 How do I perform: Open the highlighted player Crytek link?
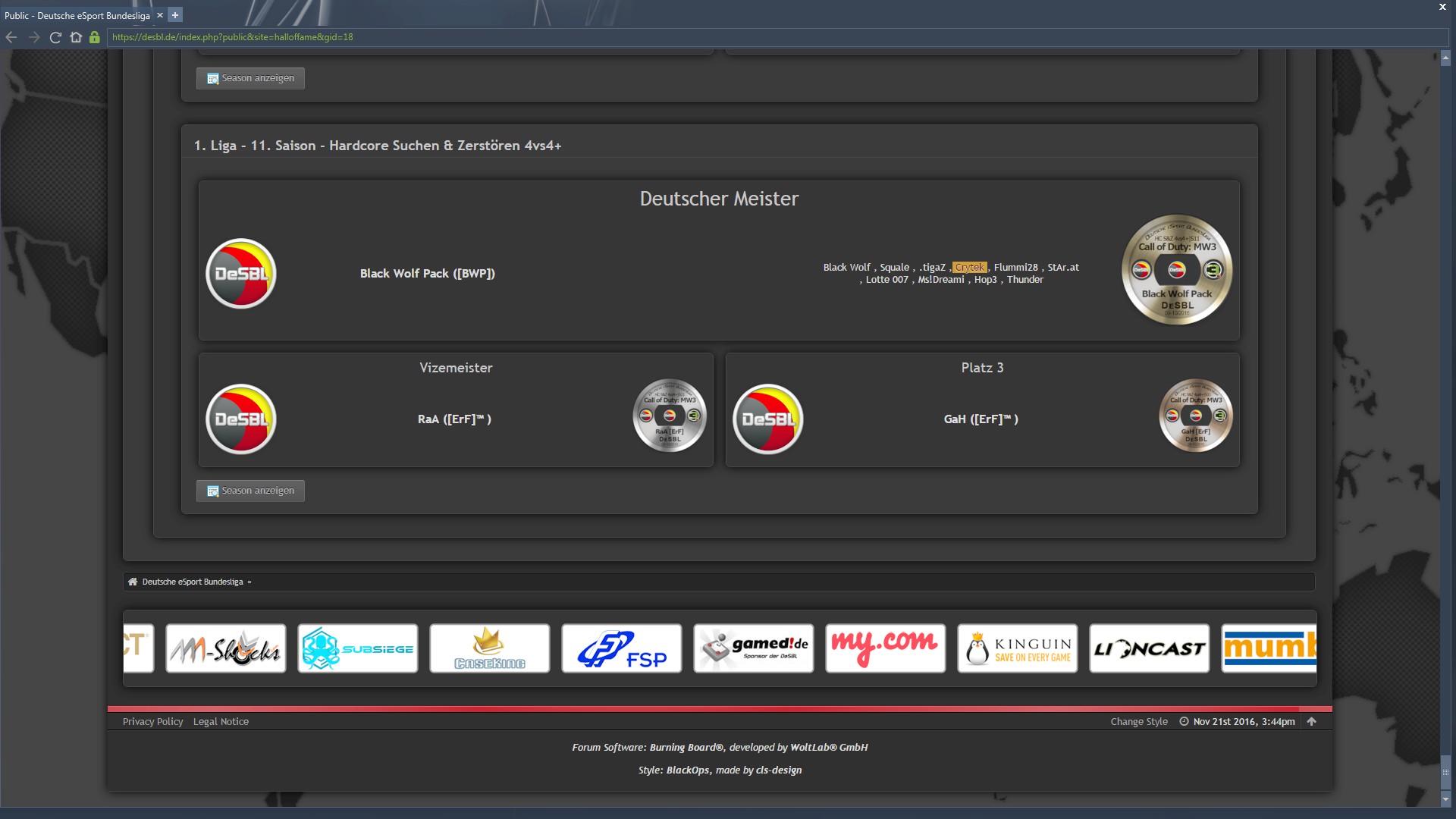969,267
